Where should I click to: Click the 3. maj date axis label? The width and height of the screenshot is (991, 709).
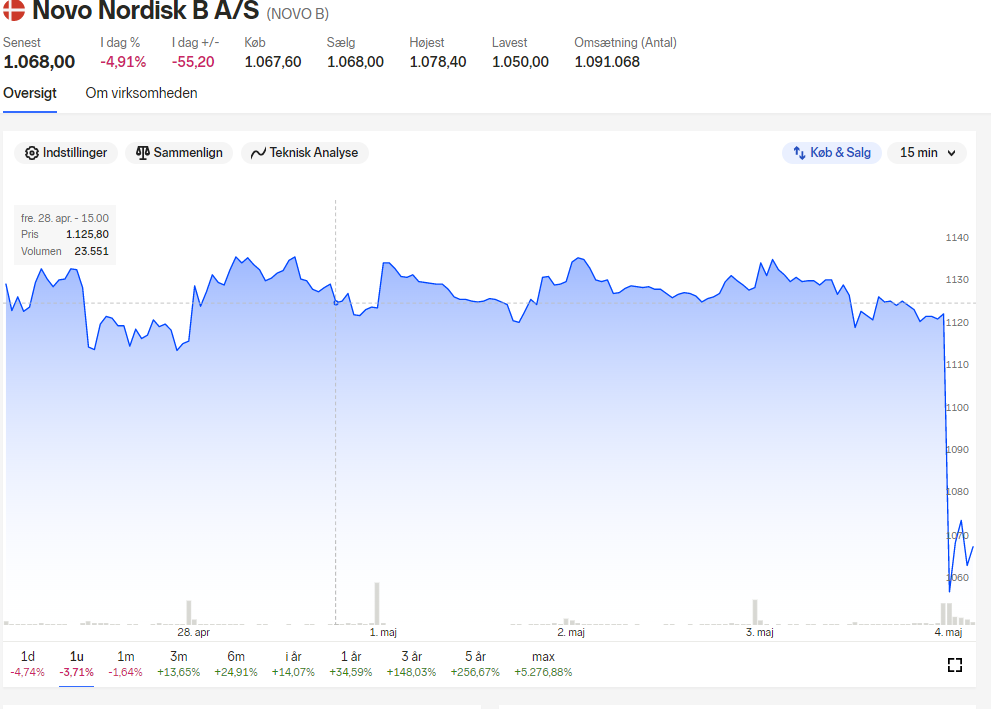[760, 632]
